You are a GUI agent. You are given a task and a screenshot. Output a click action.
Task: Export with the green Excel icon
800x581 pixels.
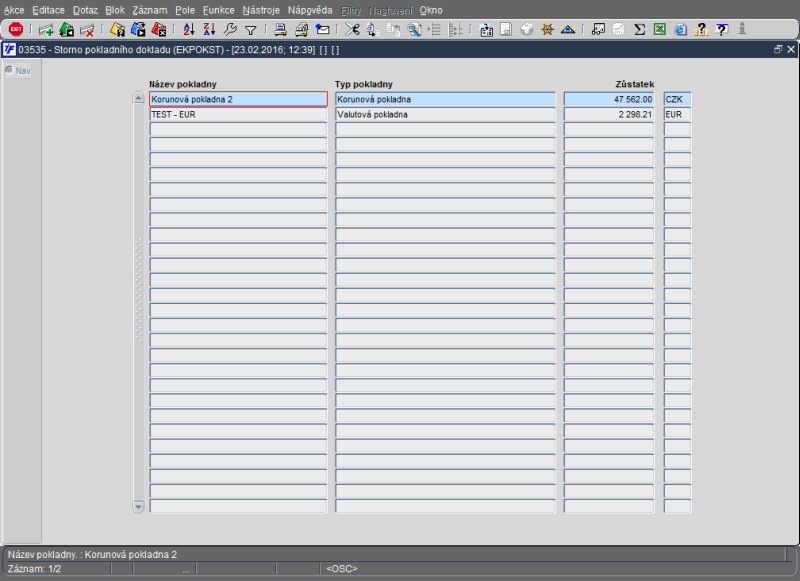(x=660, y=30)
